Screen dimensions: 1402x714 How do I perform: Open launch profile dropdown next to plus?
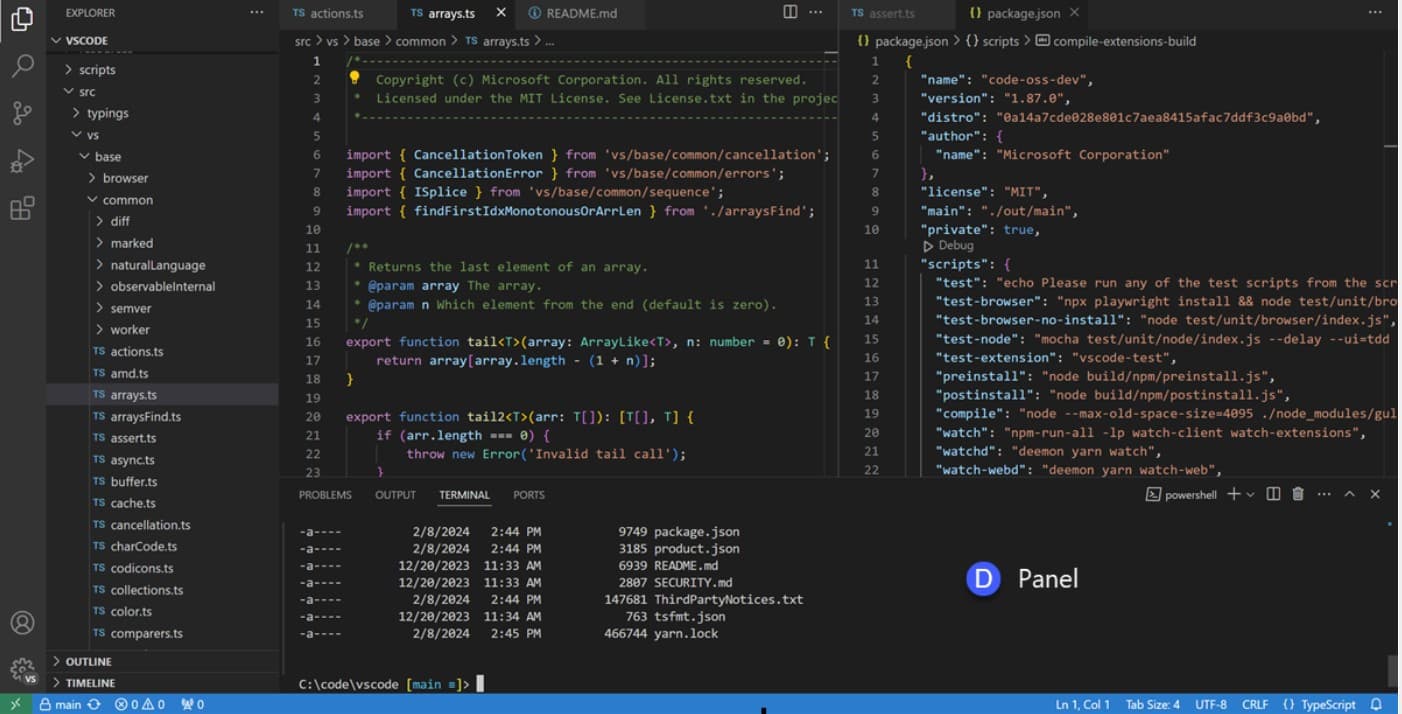tap(1250, 495)
